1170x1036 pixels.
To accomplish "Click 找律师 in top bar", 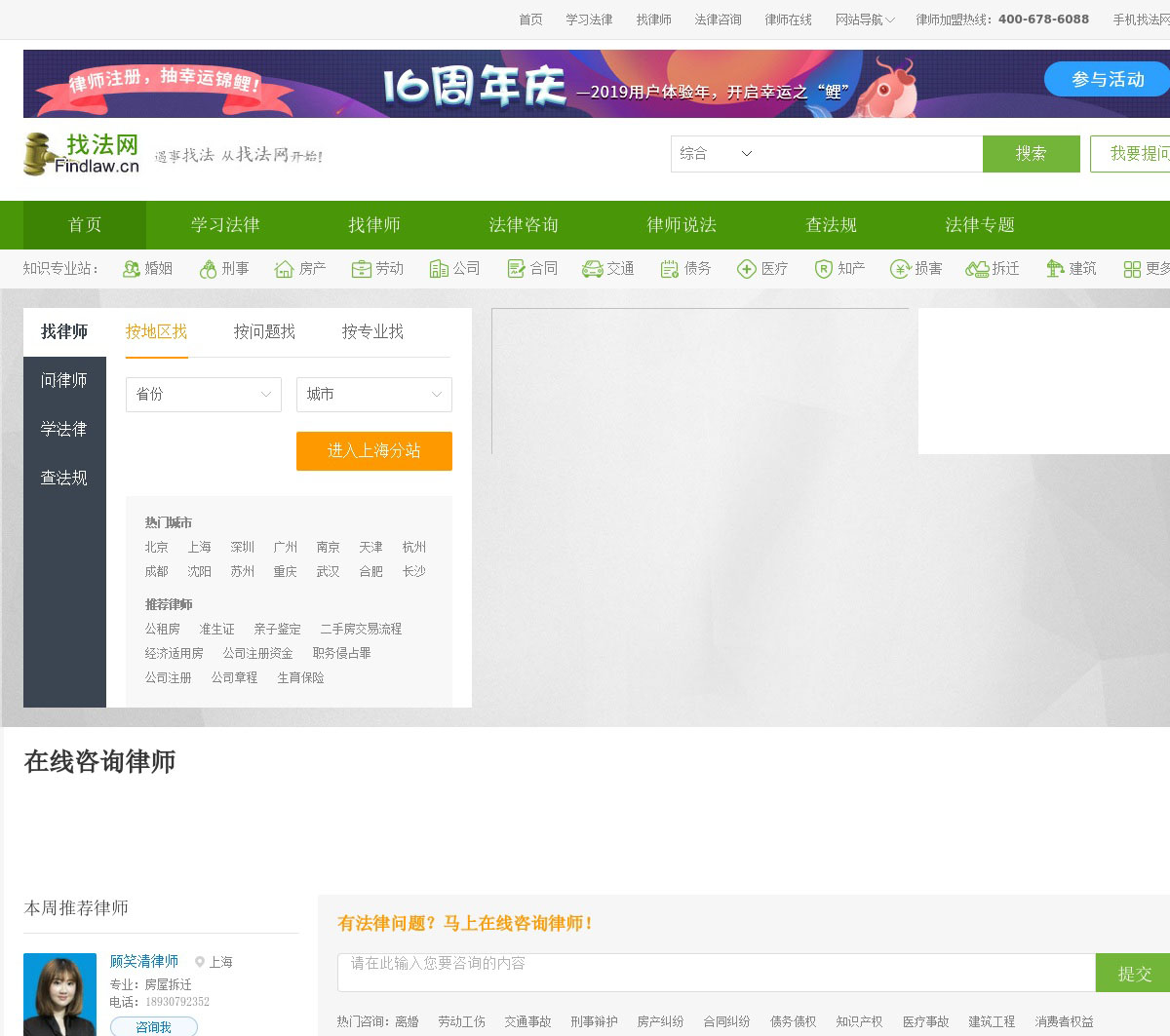I will pos(654,19).
